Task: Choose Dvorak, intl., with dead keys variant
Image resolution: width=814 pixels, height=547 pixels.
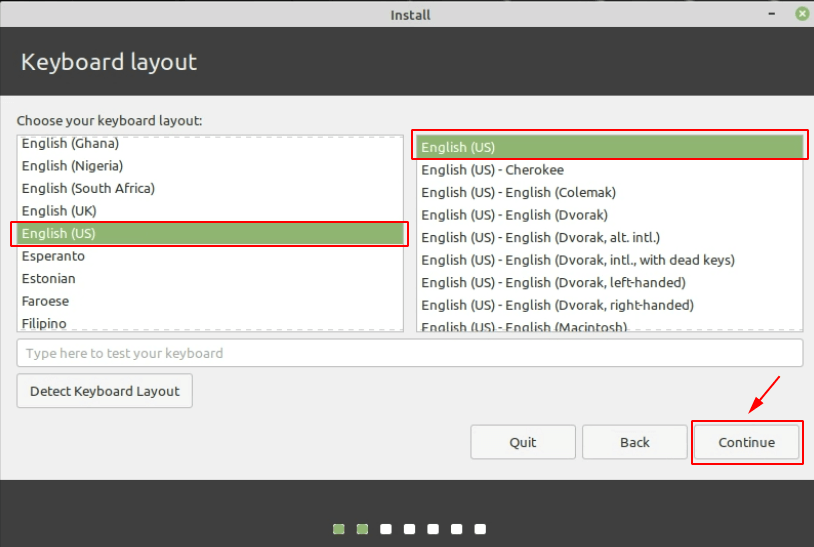Action: coord(609,261)
